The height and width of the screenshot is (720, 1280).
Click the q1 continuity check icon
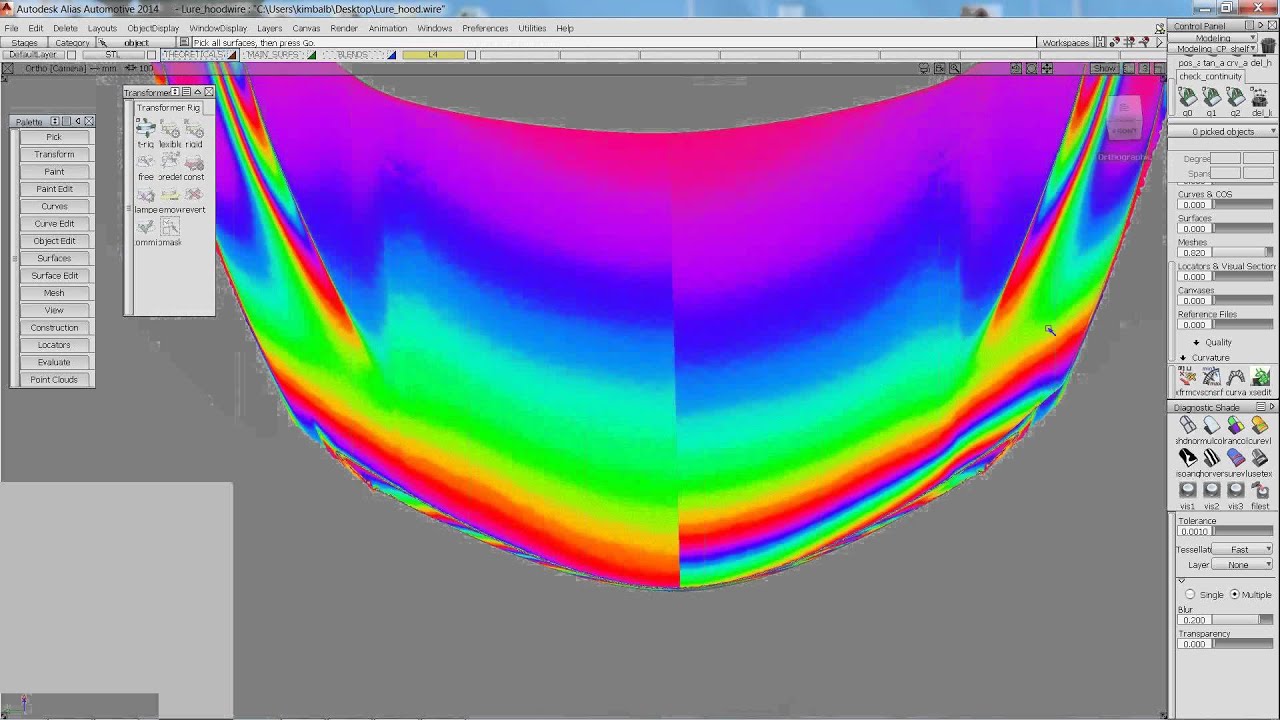(x=1212, y=97)
